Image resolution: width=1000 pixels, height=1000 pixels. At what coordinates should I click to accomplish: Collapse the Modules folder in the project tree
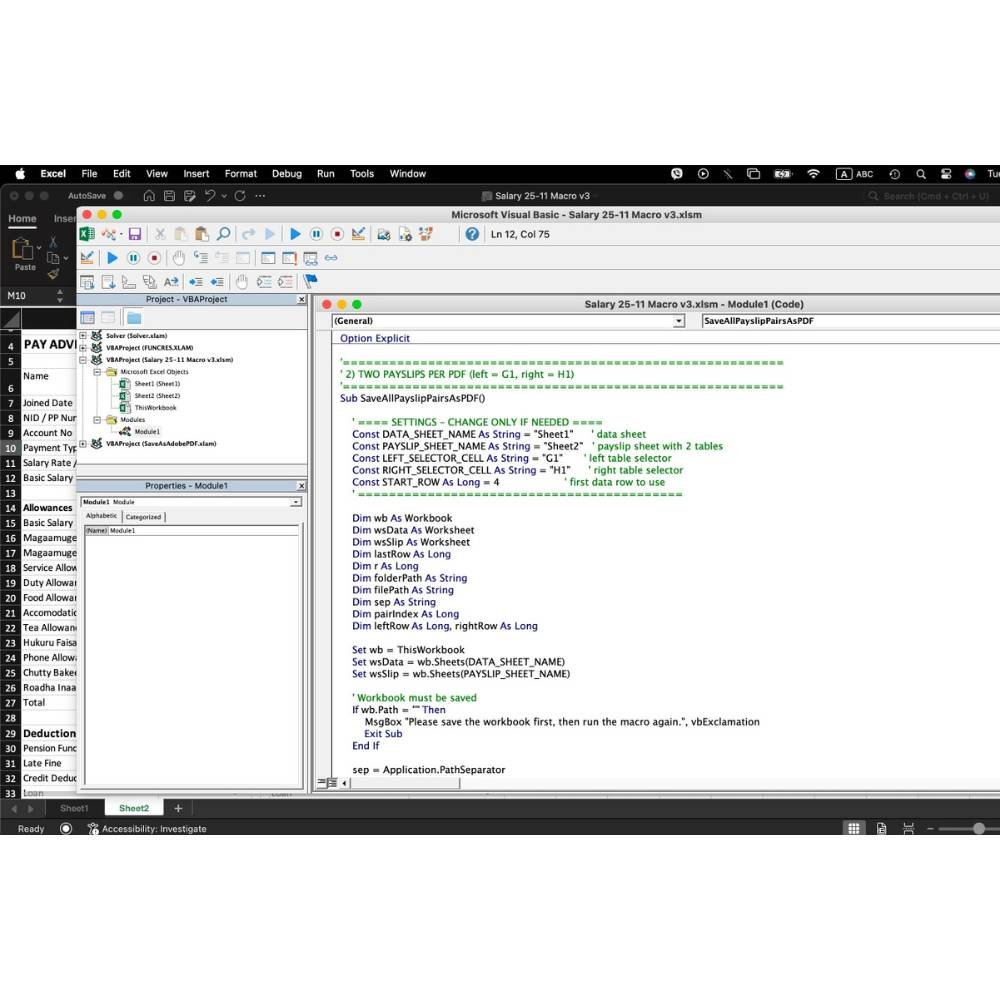coord(97,420)
